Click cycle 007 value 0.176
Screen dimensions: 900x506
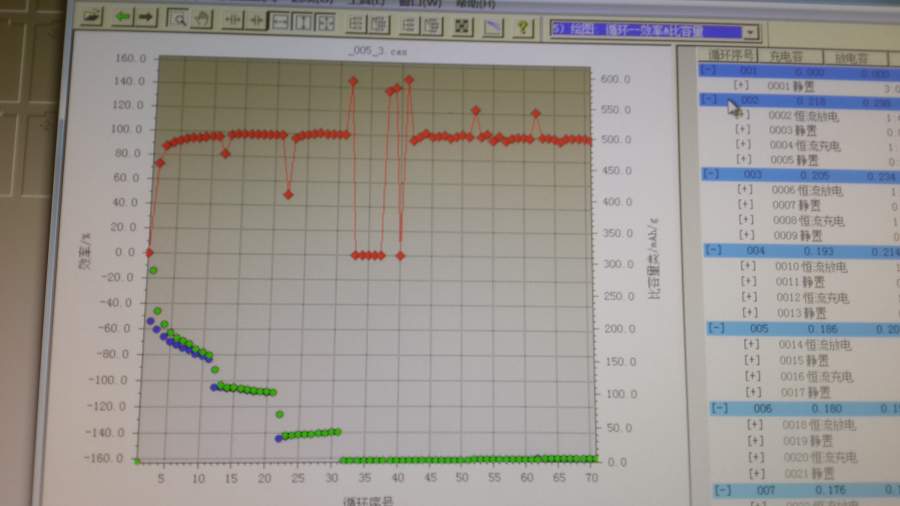coord(830,491)
